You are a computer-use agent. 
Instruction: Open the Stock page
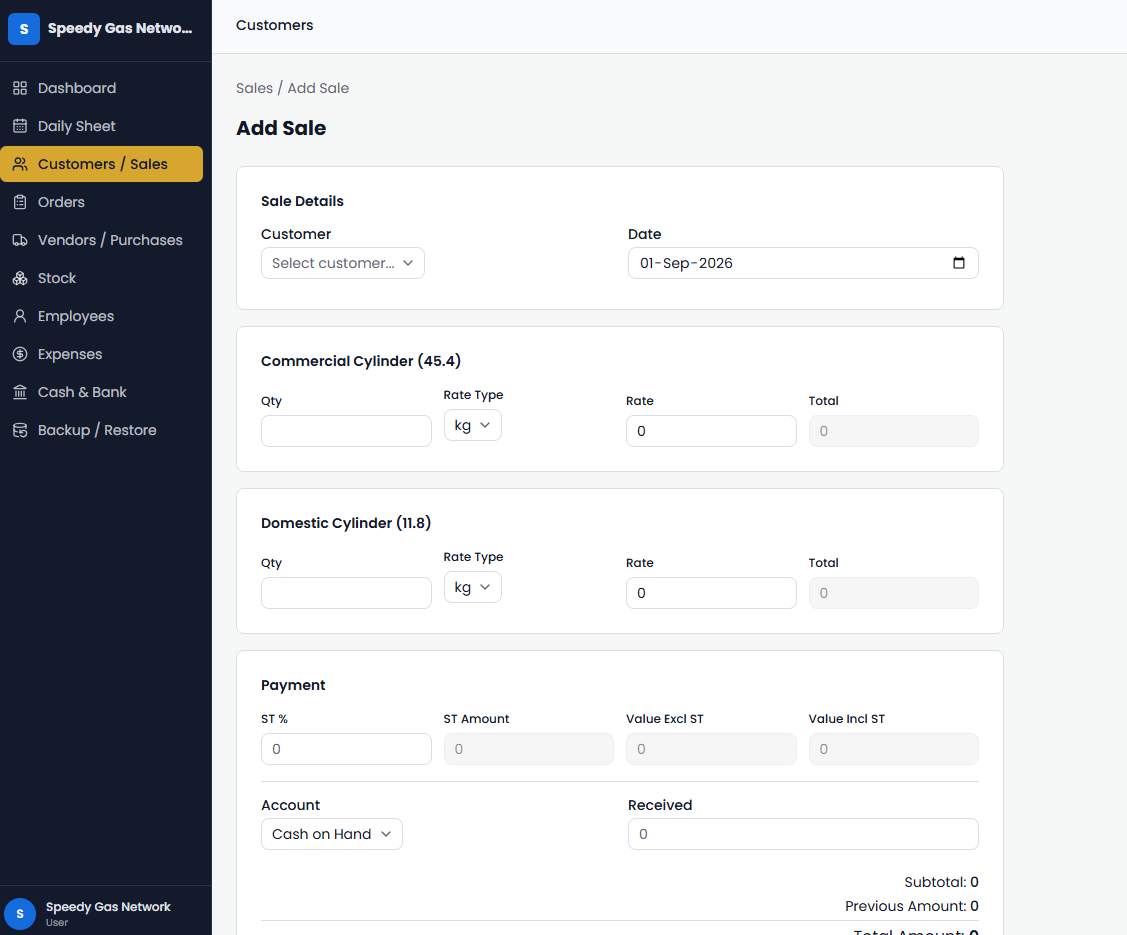[101, 278]
